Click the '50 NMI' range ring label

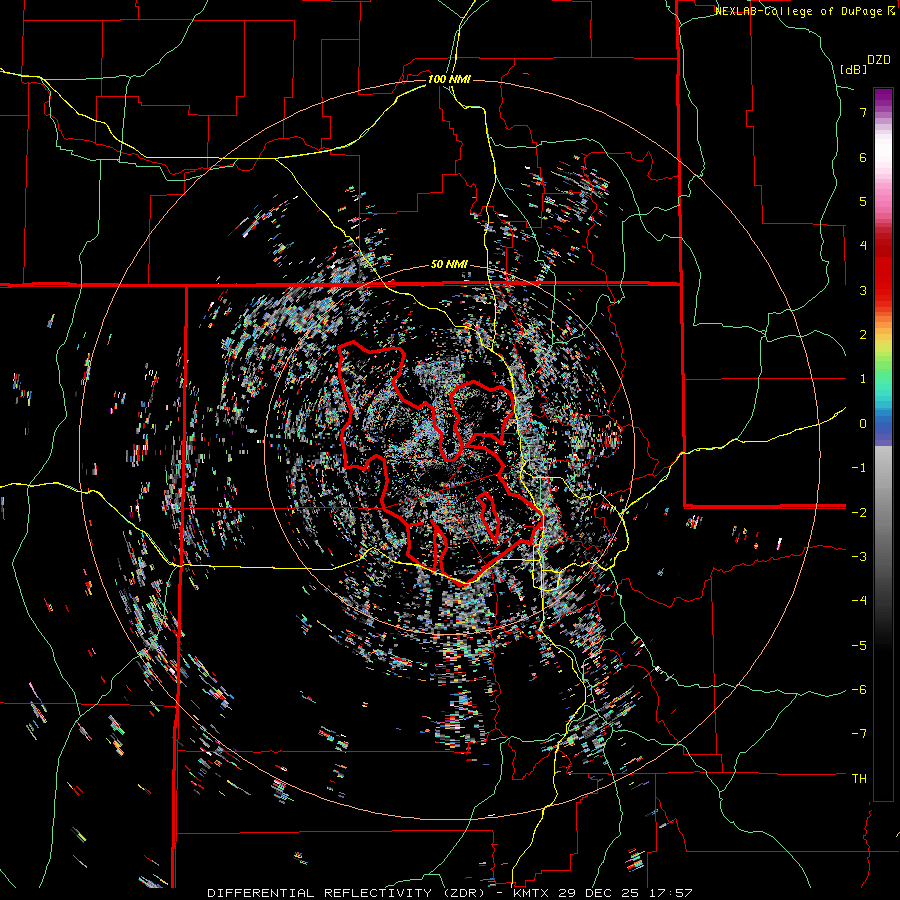click(x=449, y=265)
